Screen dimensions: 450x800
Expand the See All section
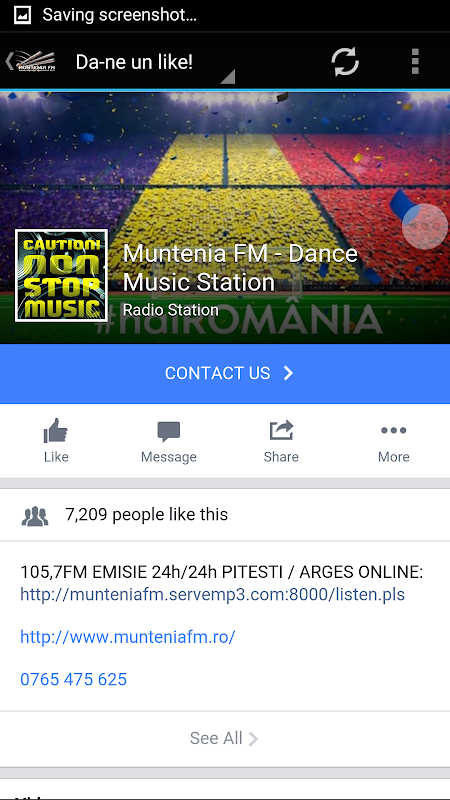point(224,738)
